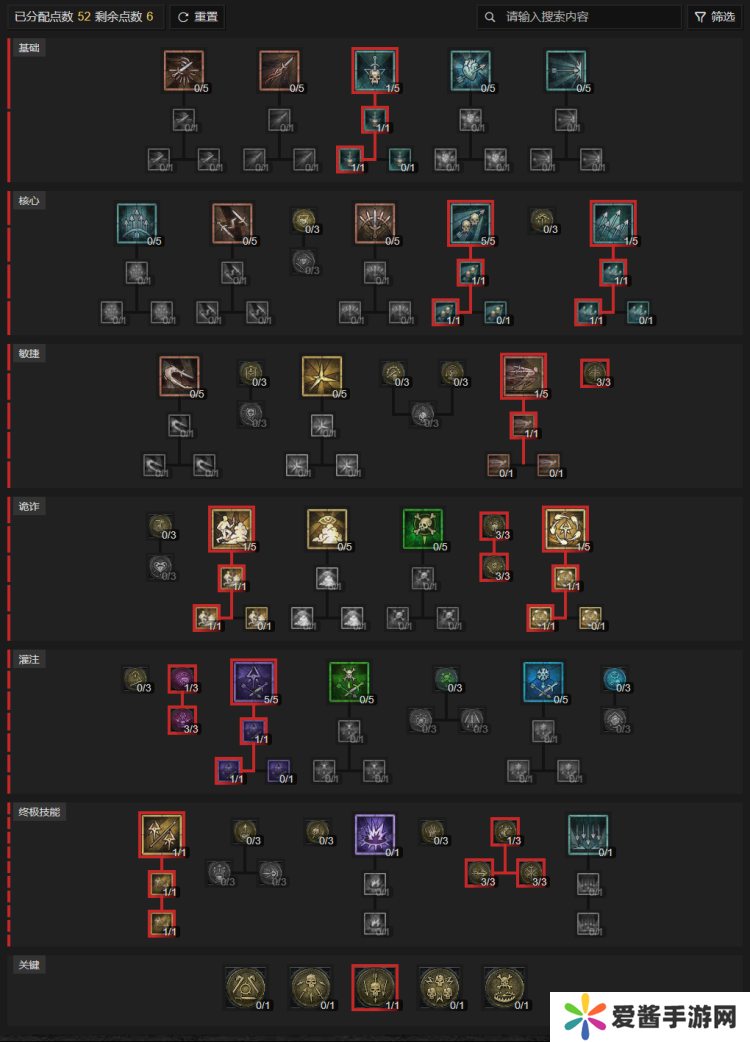This screenshot has width=750, height=1042.
Task: Select the purple 5/5 imbuement skill in 灌注
Action: (x=254, y=682)
